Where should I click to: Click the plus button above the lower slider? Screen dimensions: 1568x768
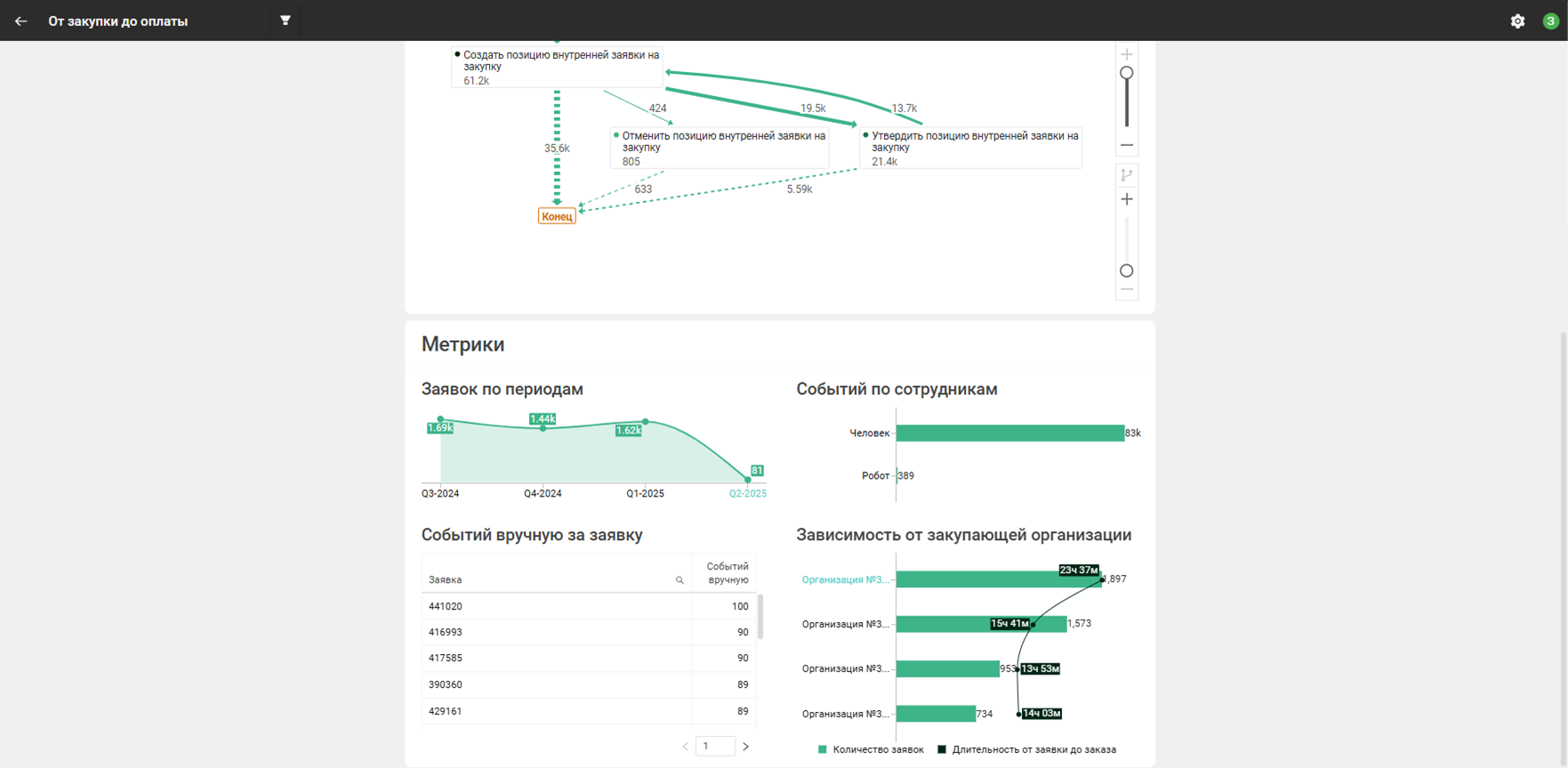[x=1127, y=199]
